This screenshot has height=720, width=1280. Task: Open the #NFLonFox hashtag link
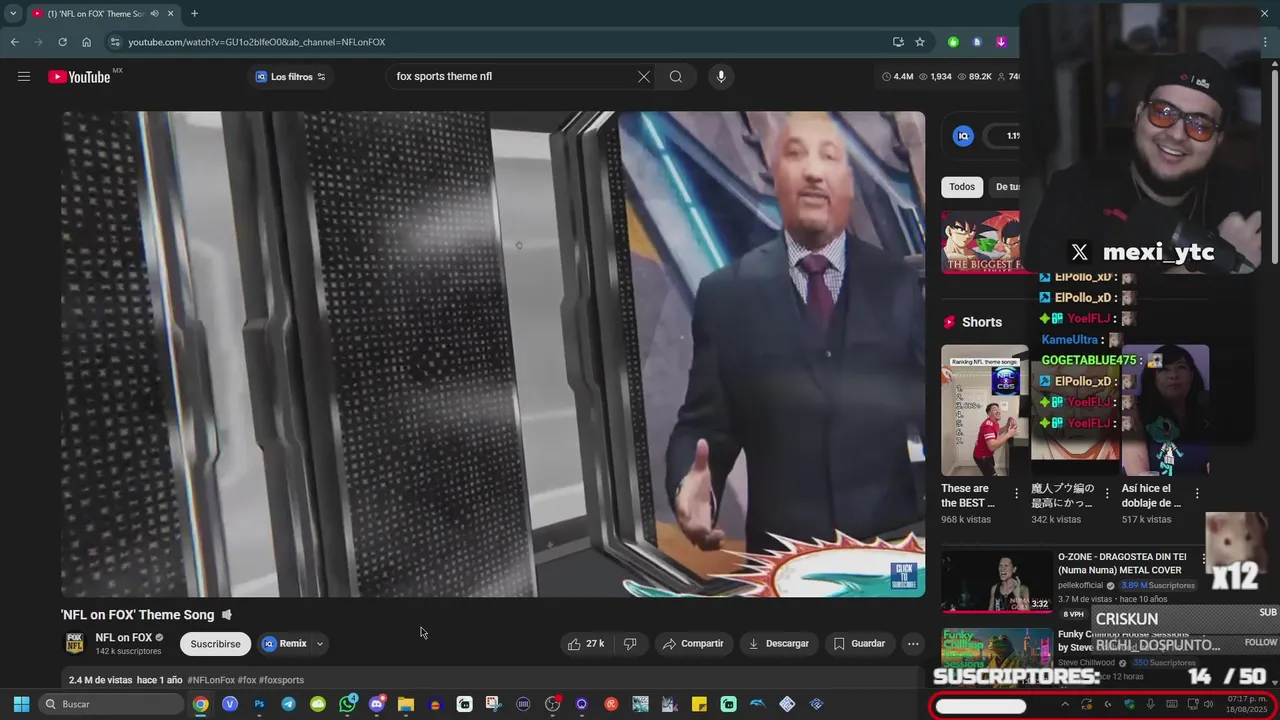pyautogui.click(x=211, y=680)
